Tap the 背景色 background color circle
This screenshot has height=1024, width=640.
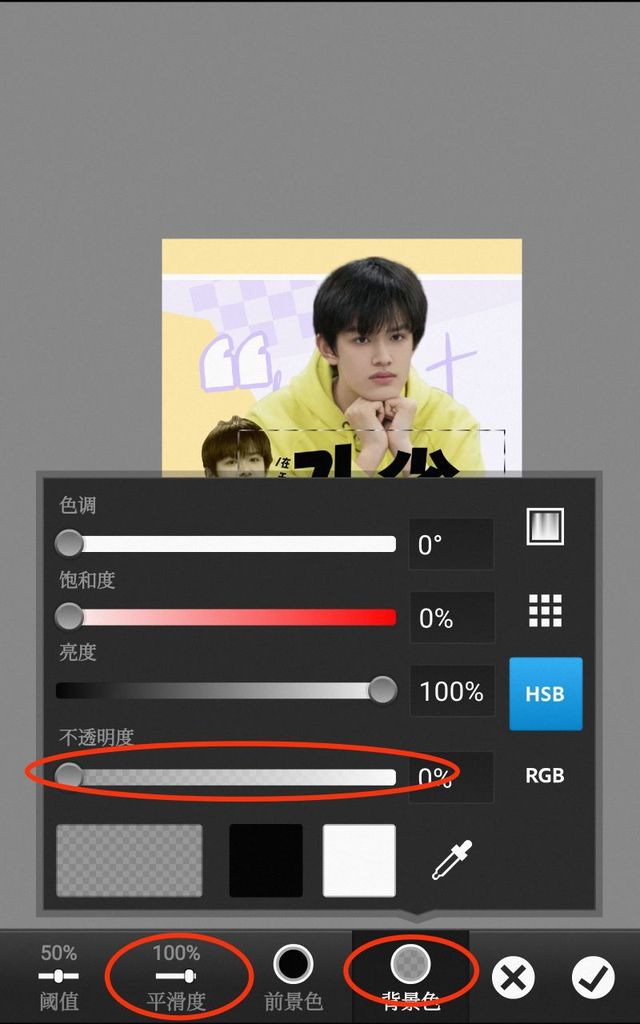click(x=410, y=964)
